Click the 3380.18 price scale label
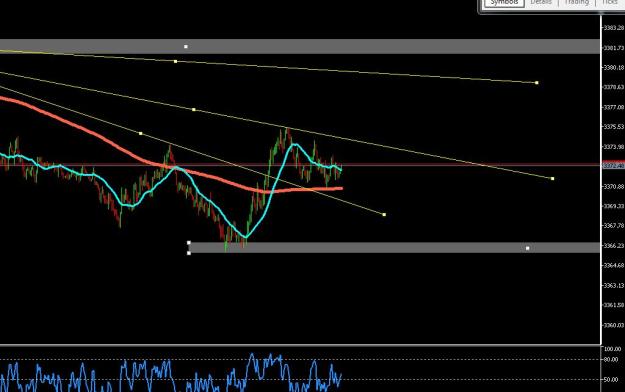625x392 pixels. [x=613, y=67]
